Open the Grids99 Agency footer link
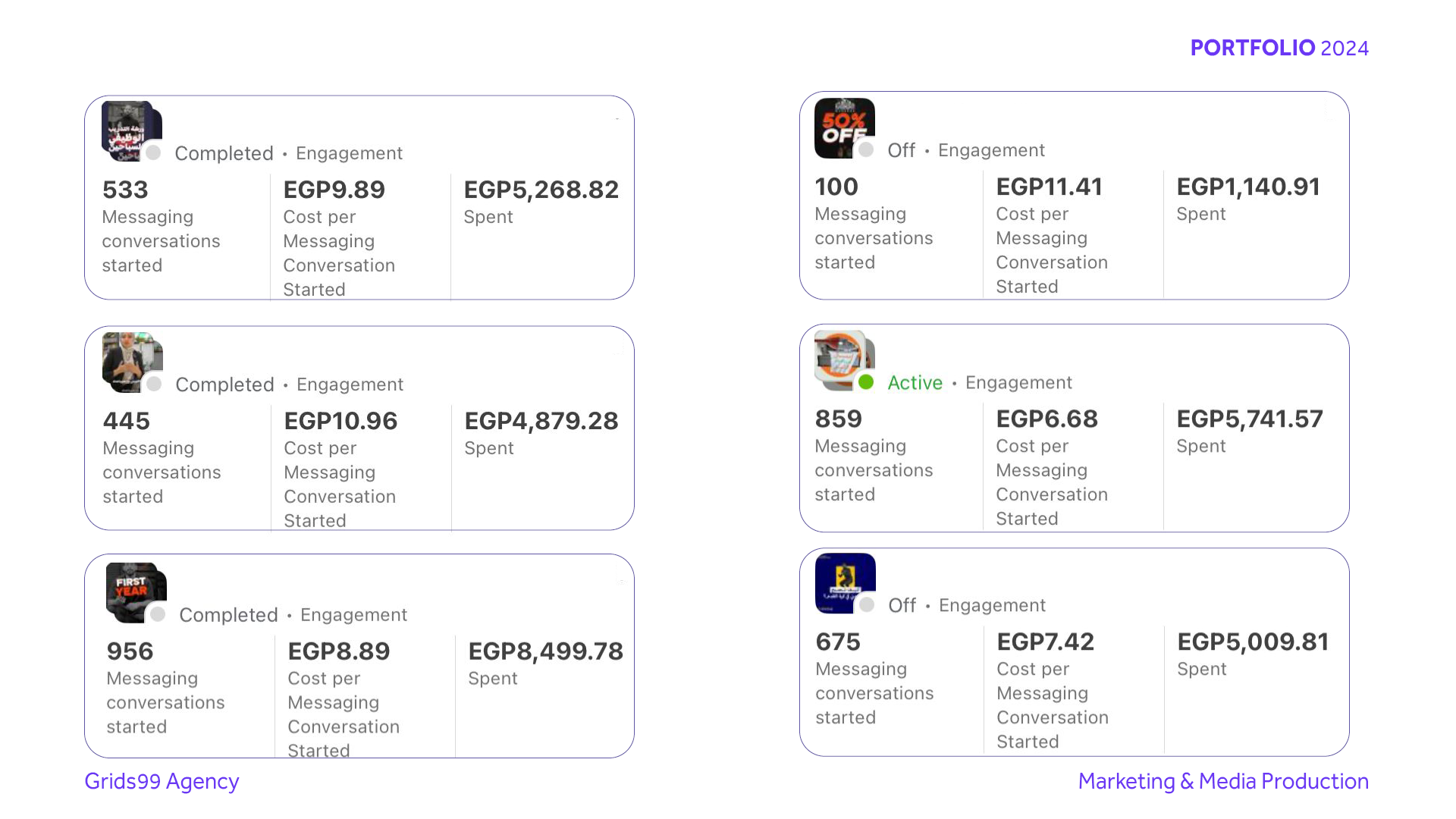The image size is (1456, 819). (162, 781)
